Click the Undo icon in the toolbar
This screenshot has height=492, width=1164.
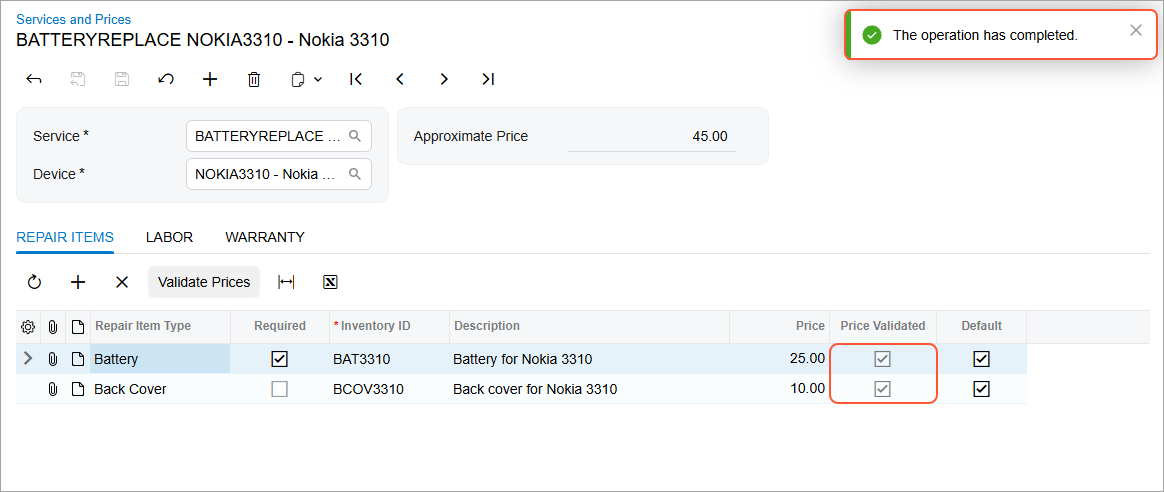pos(166,79)
